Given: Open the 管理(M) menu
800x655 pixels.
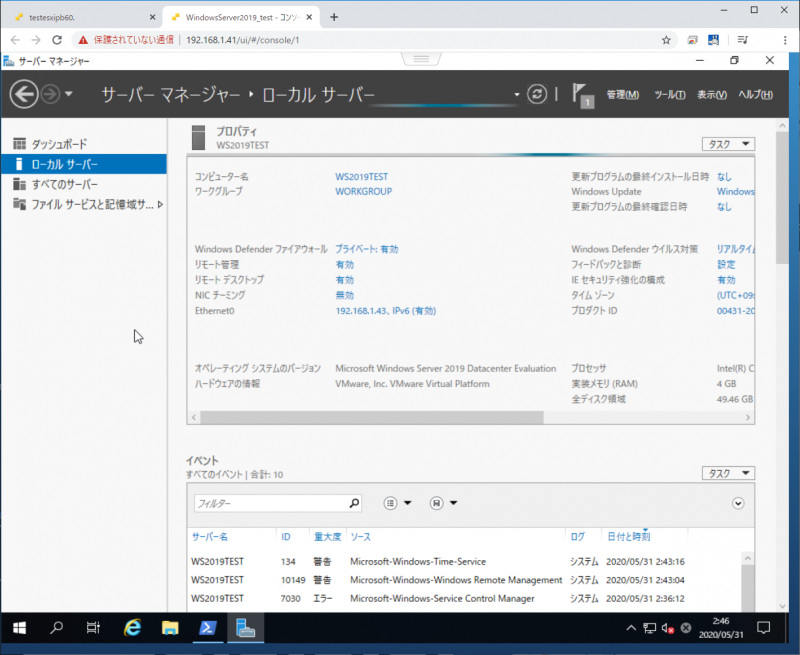Looking at the screenshot, I should click(622, 95).
